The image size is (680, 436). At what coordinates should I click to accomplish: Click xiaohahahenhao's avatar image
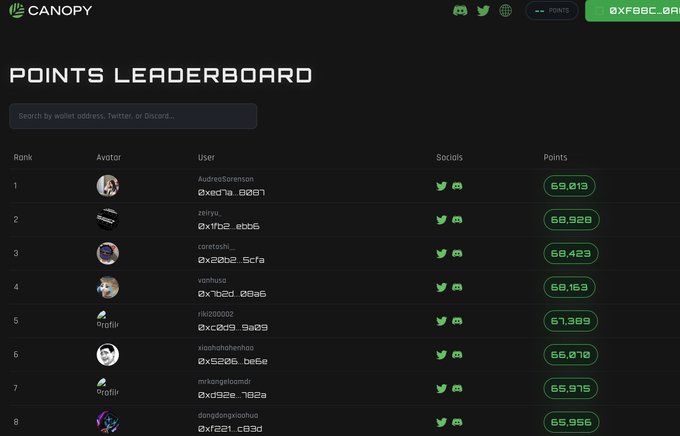click(x=108, y=354)
